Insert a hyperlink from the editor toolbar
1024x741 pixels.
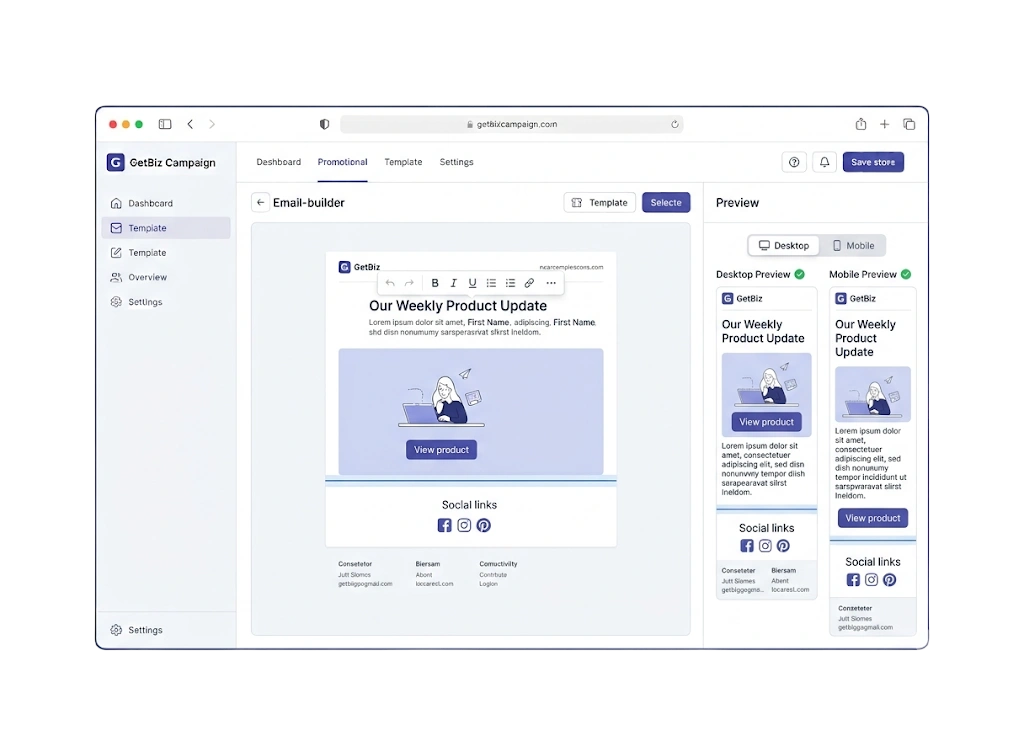coord(529,283)
